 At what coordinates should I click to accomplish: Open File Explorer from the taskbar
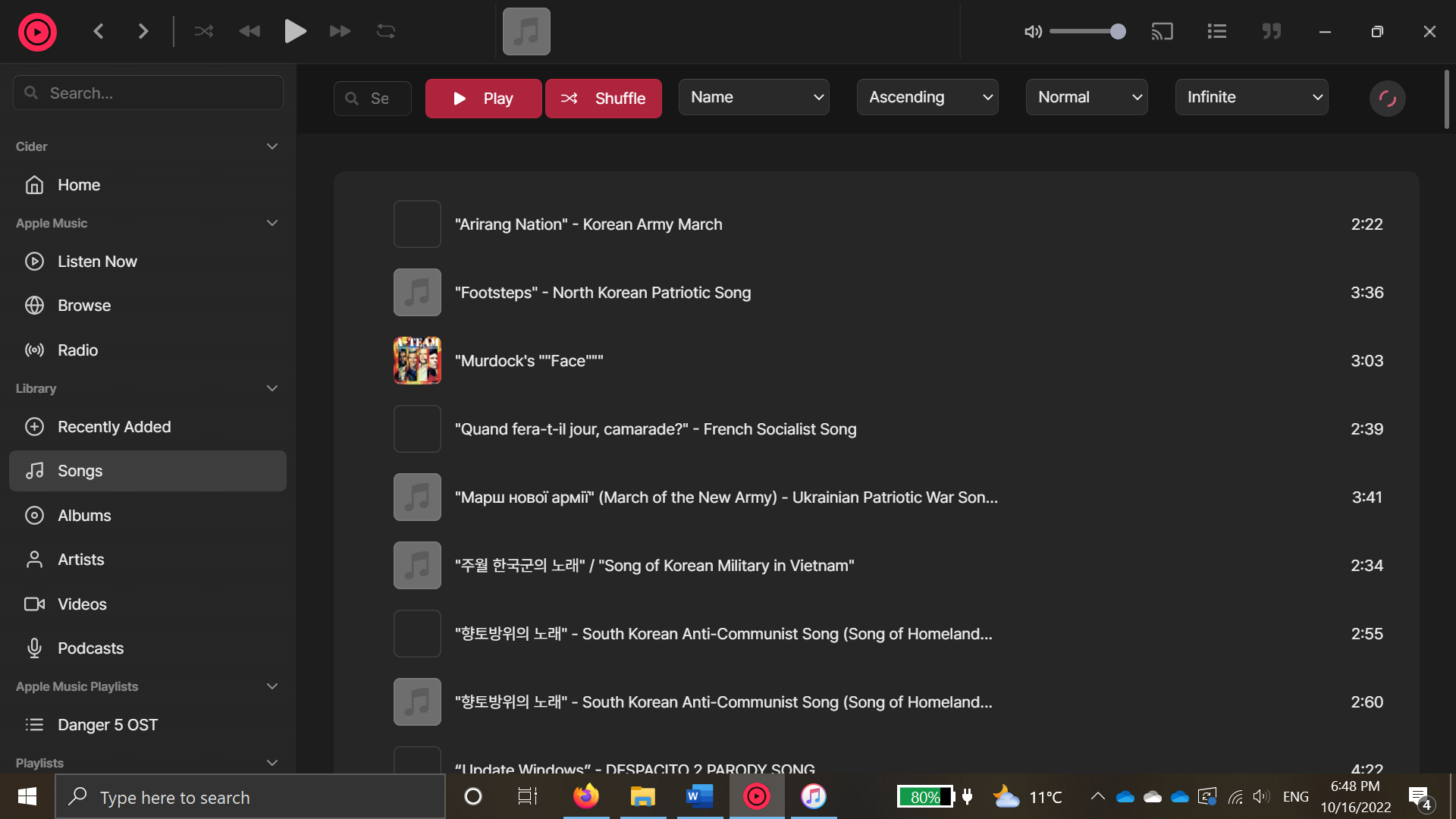[642, 796]
